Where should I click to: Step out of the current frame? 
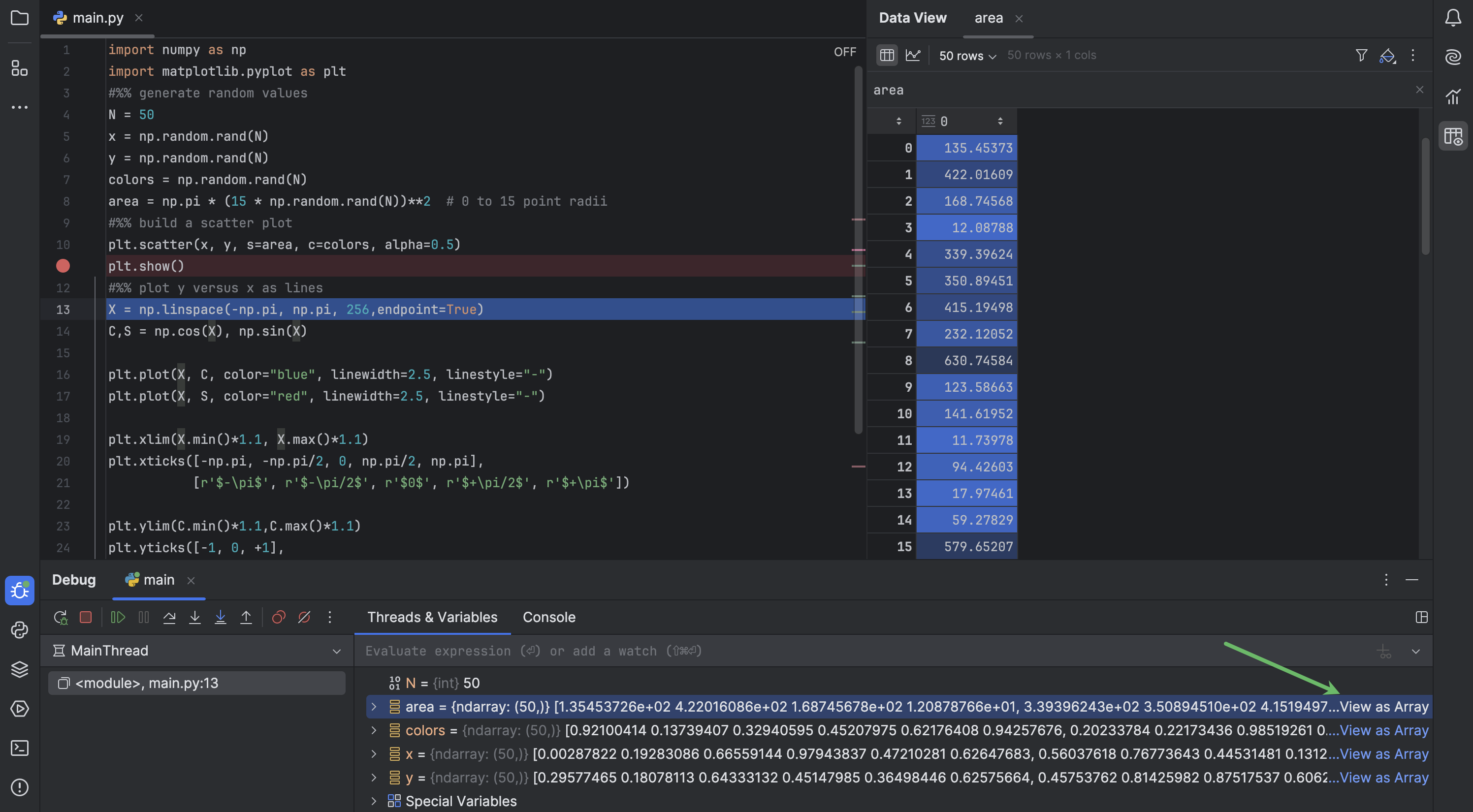click(246, 617)
